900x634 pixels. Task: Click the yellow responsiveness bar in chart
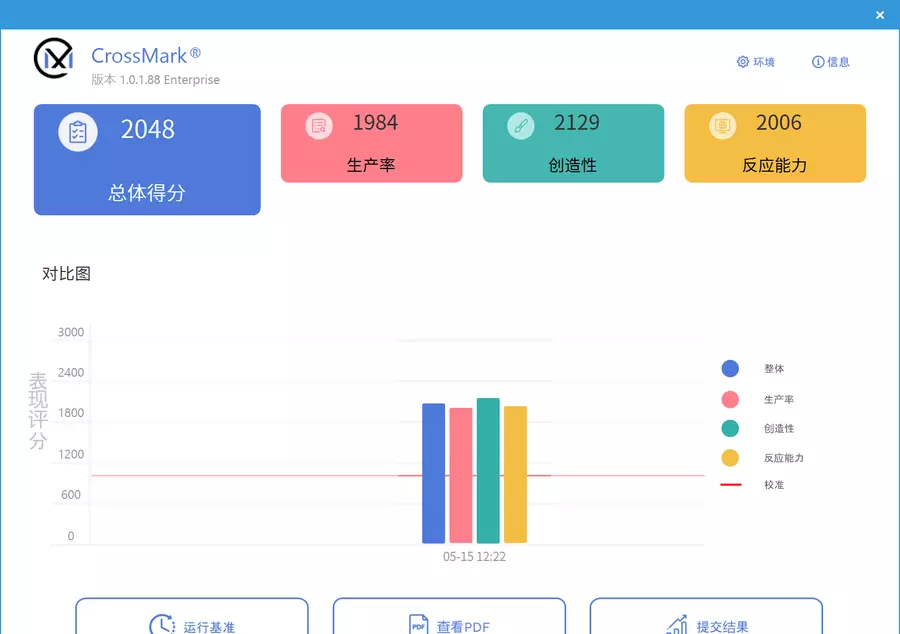pyautogui.click(x=515, y=474)
